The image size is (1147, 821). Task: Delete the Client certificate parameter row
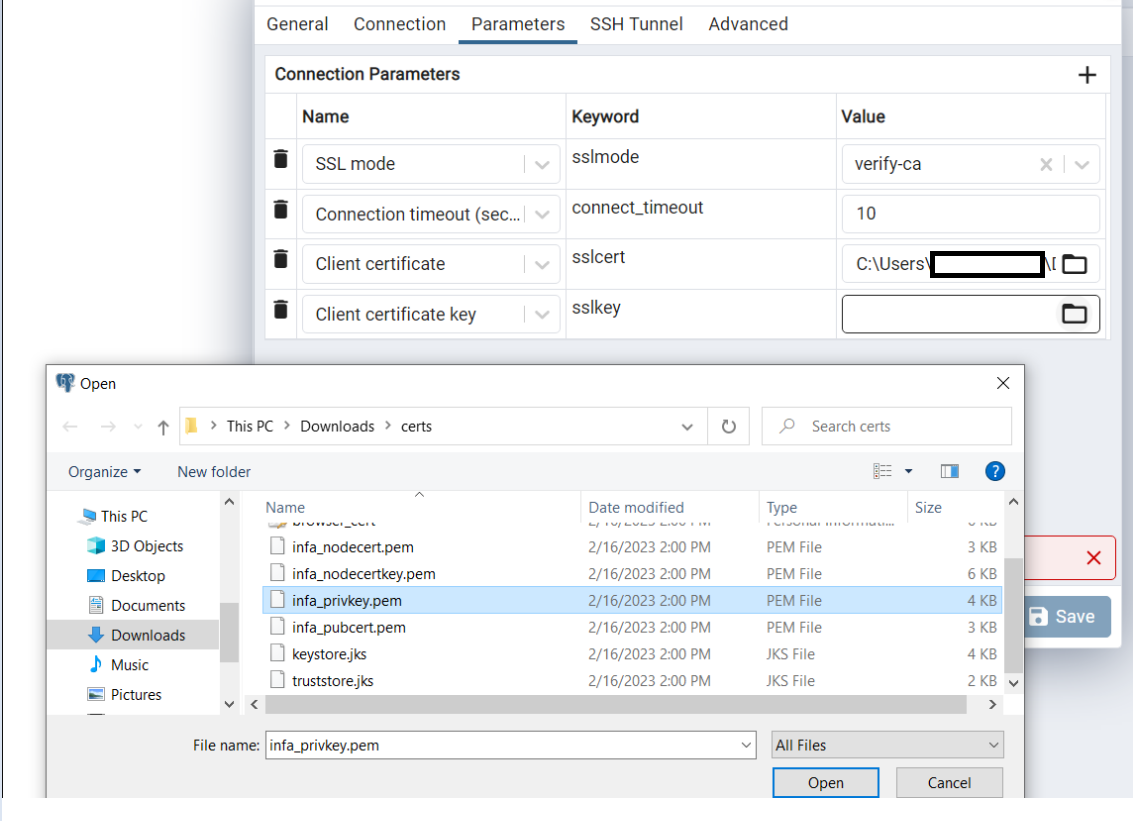coord(280,259)
